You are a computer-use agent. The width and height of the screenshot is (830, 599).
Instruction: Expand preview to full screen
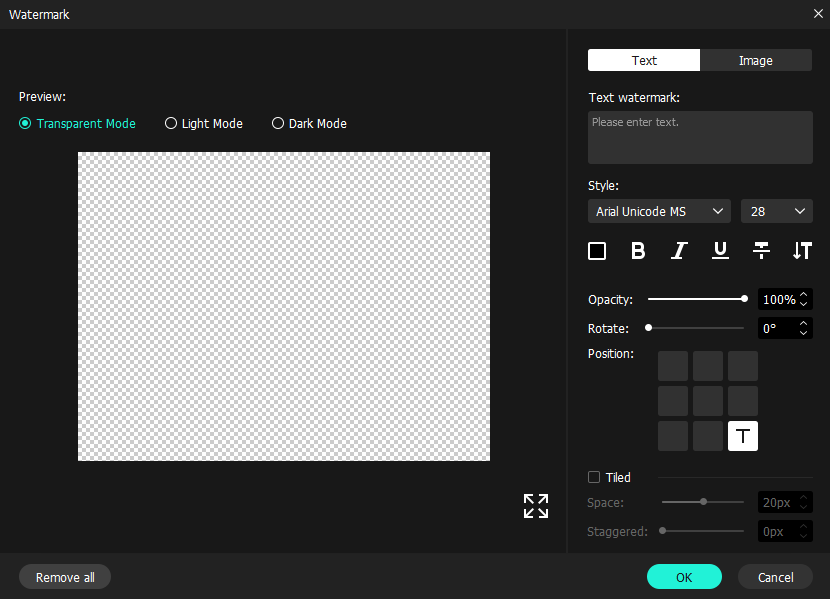[536, 506]
